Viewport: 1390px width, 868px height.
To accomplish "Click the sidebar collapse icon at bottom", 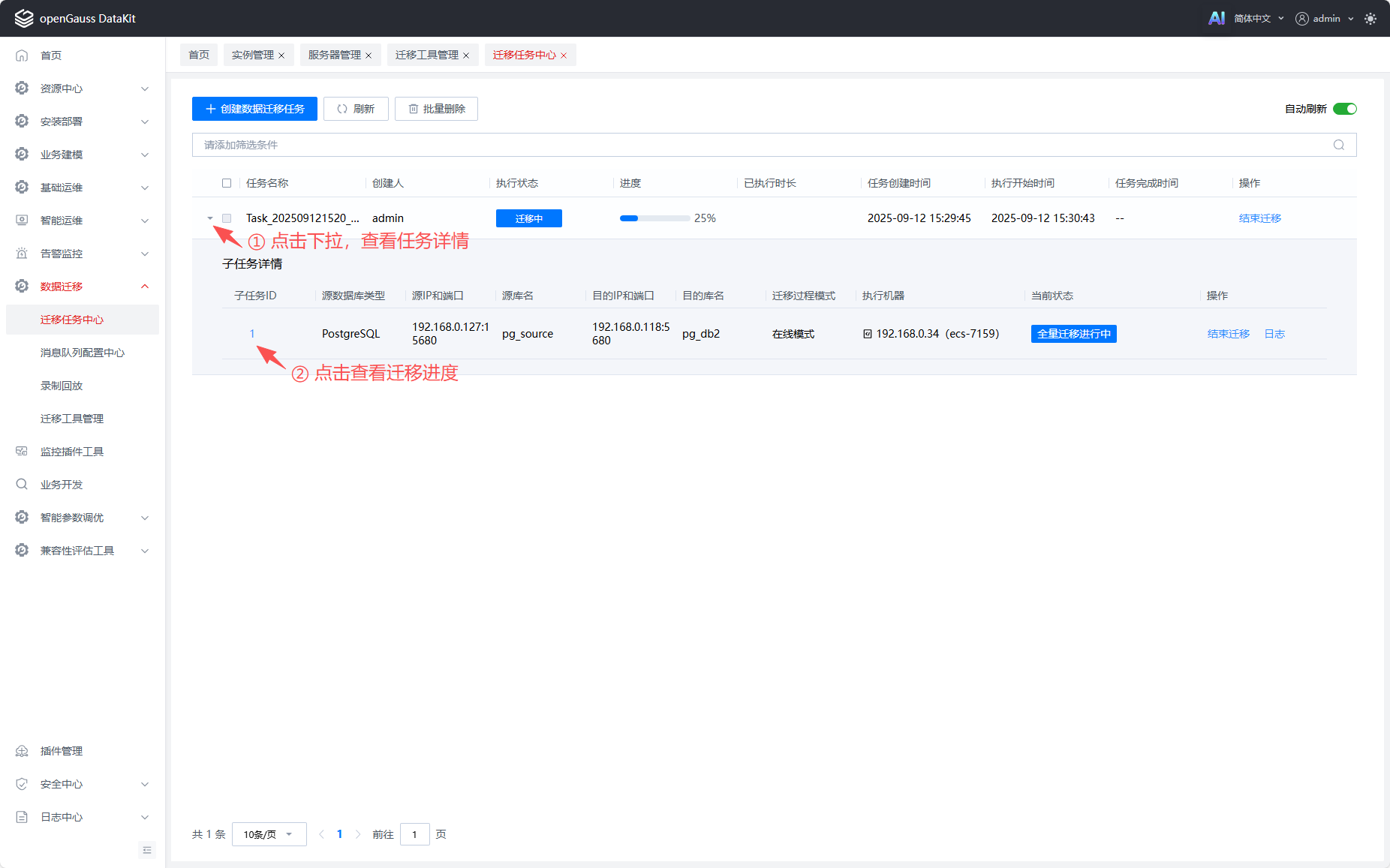I will coord(147,850).
